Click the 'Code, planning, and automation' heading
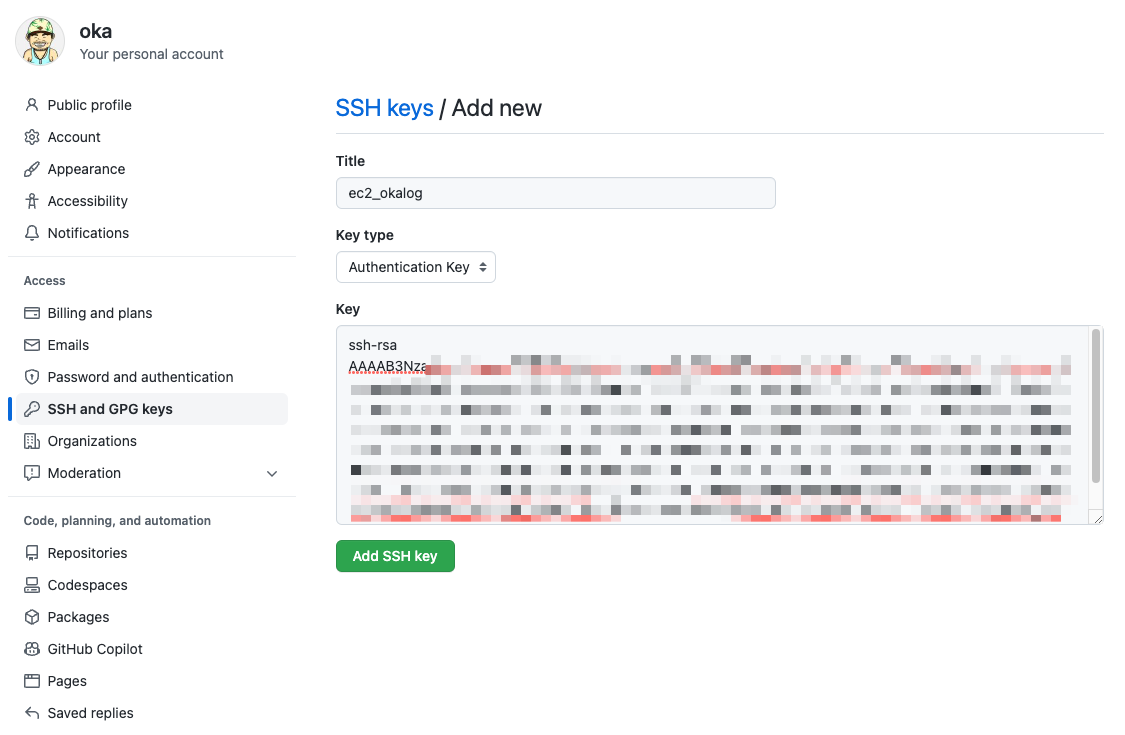1125x735 pixels. (117, 521)
